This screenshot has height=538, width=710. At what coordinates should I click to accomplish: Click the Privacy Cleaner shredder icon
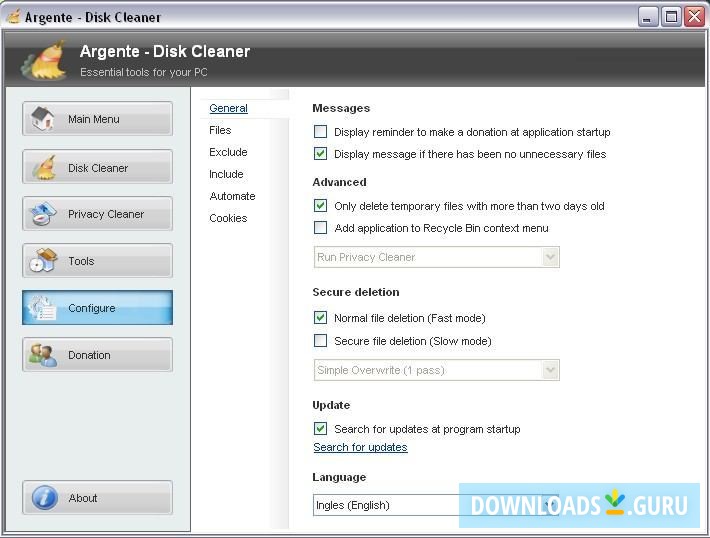pos(43,214)
